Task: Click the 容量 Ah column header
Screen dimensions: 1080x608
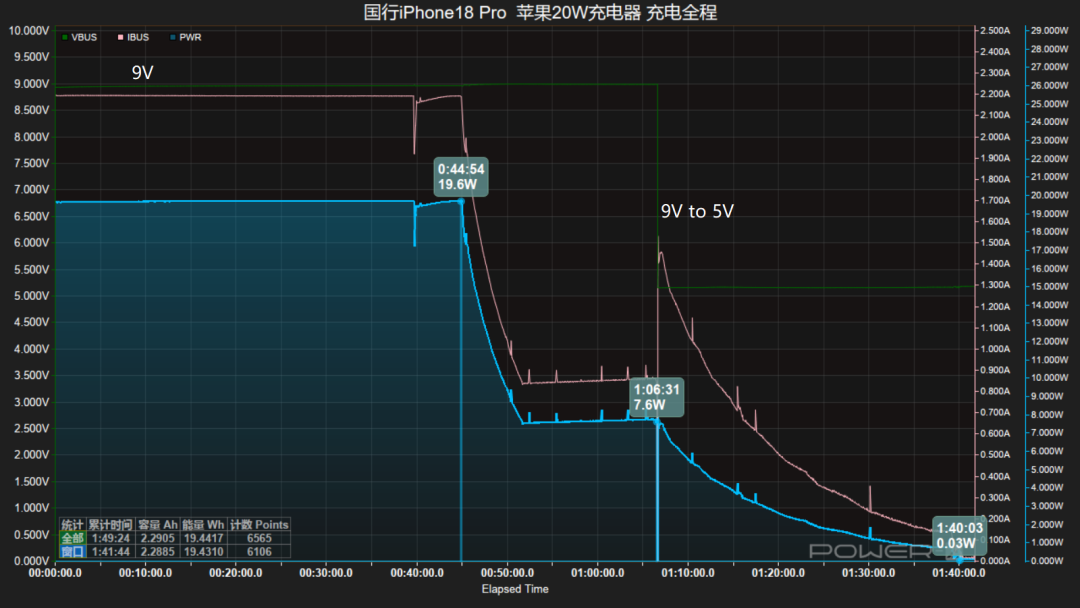Action: pyautogui.click(x=158, y=525)
